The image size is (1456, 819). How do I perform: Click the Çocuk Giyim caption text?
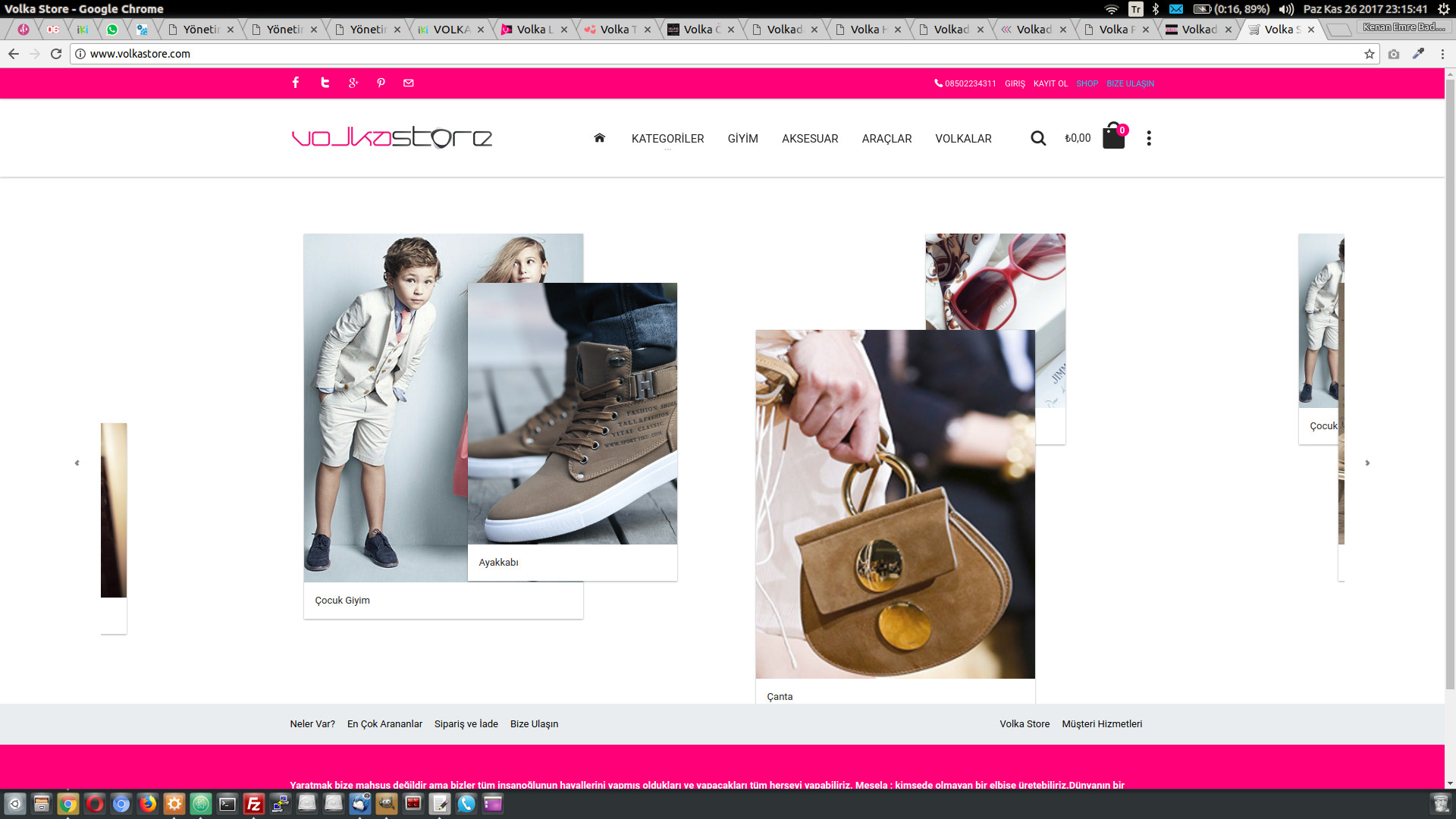[x=342, y=601]
